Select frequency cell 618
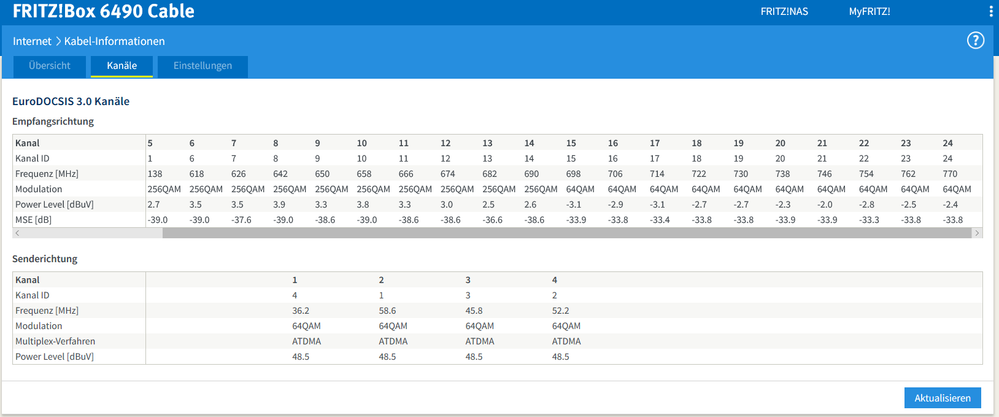 [x=196, y=174]
